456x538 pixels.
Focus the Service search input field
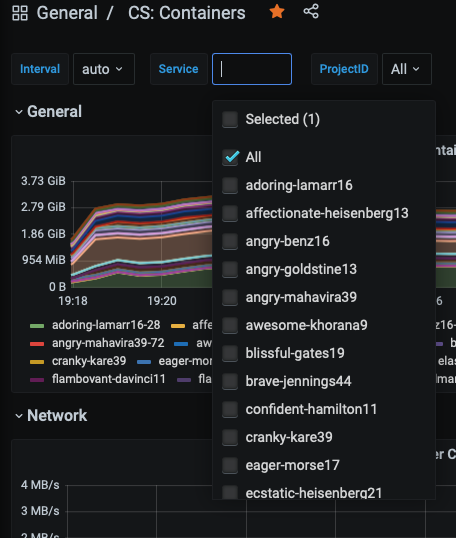coord(252,69)
